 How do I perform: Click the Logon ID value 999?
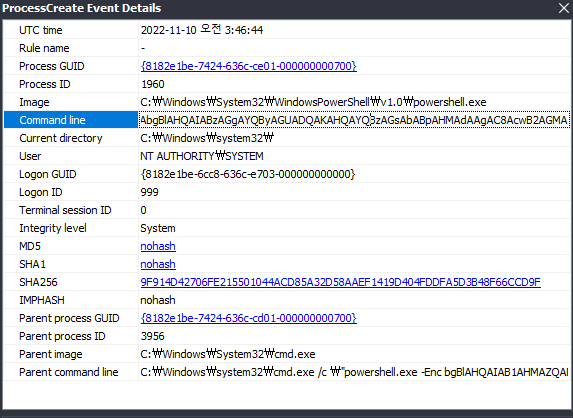pyautogui.click(x=149, y=192)
